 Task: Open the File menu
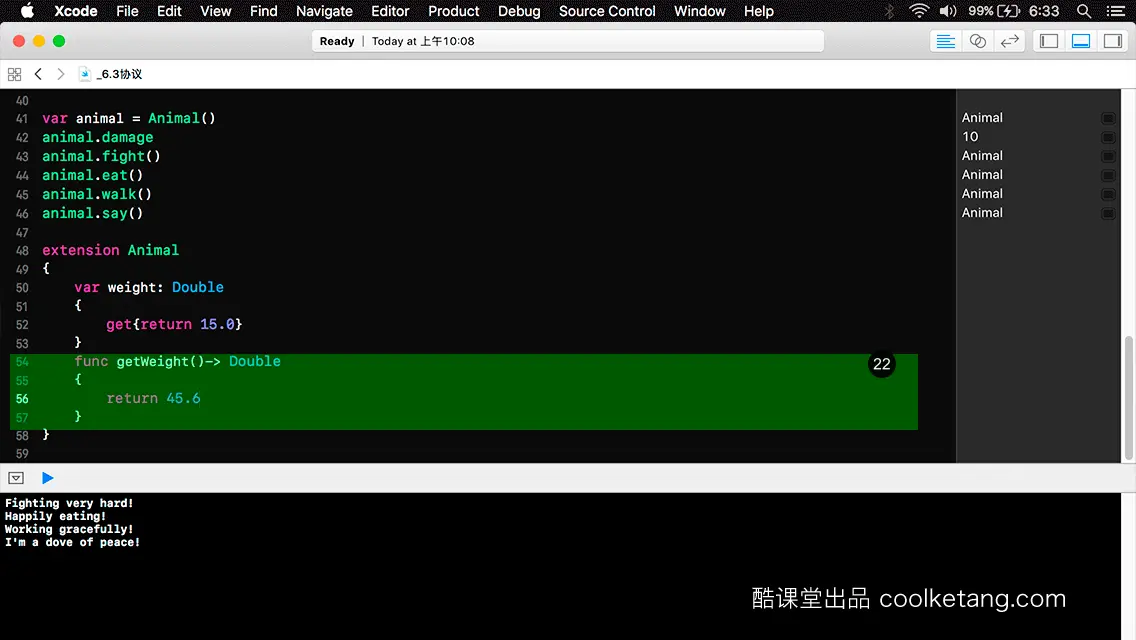[127, 11]
